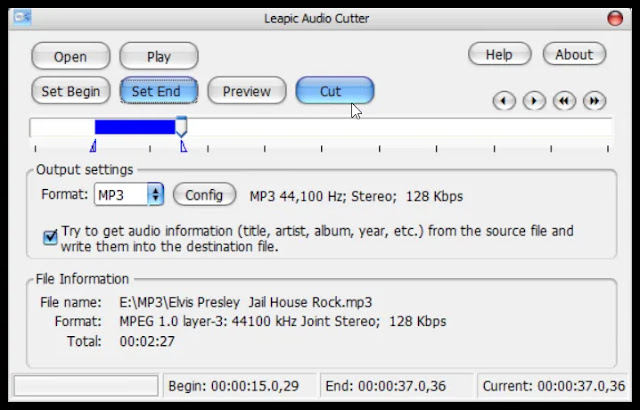Open the About dialog

[x=574, y=54]
